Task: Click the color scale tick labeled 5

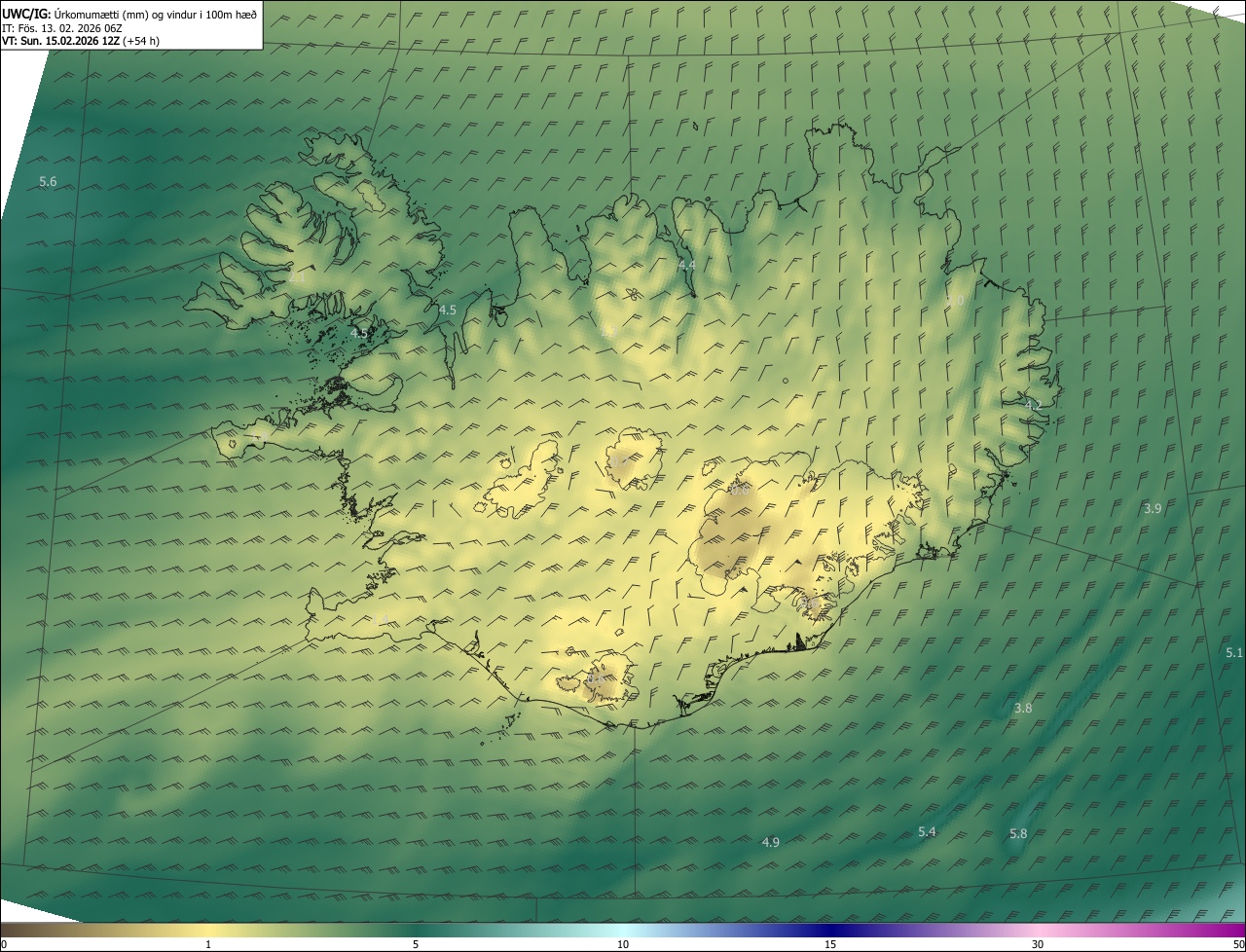Action: pyautogui.click(x=416, y=944)
